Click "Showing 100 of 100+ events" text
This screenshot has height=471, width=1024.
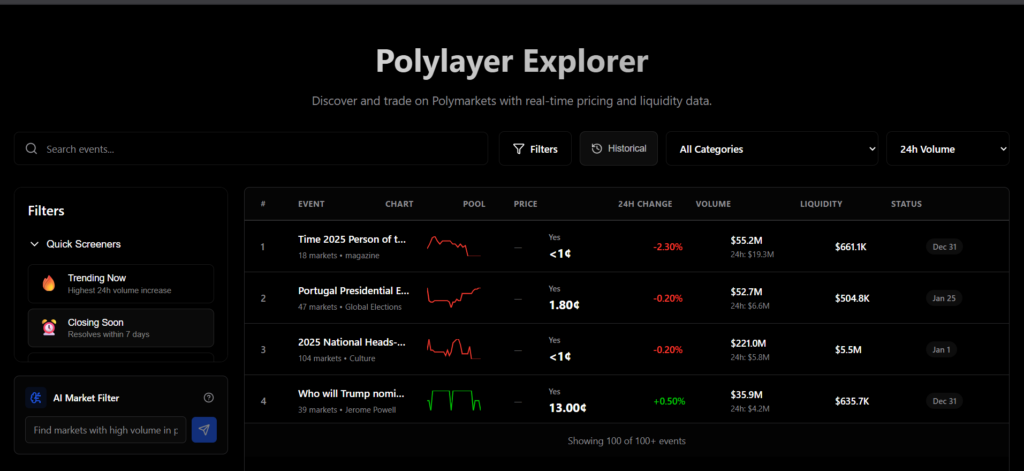[x=626, y=441]
